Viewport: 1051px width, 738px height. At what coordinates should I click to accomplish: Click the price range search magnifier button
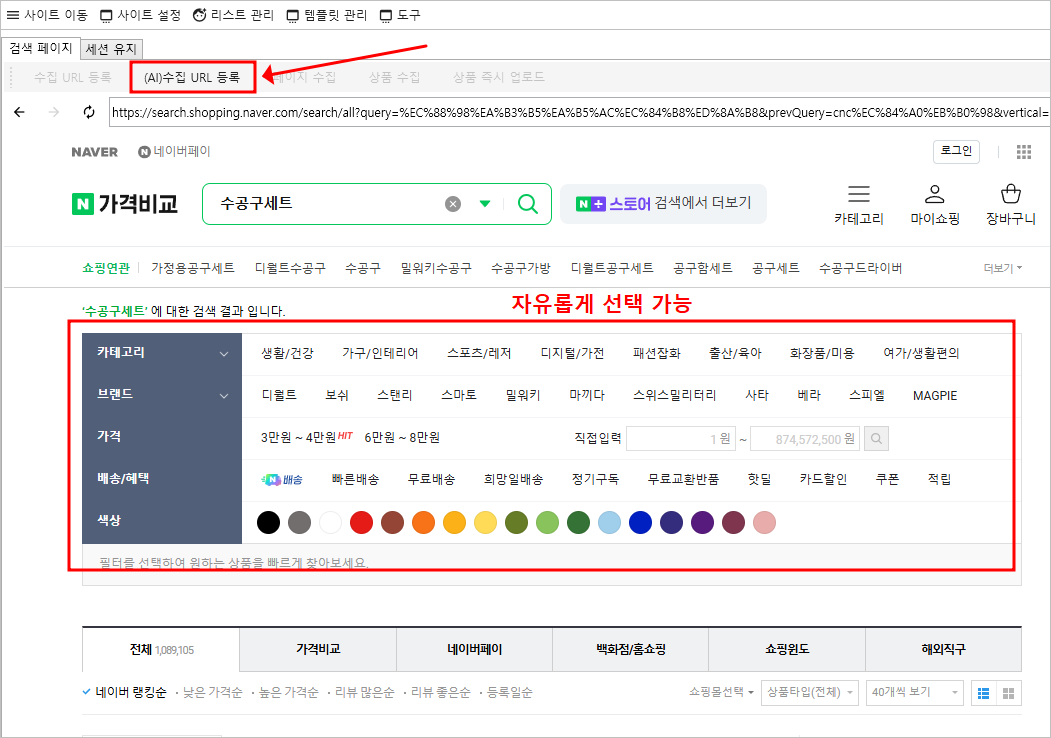[876, 439]
